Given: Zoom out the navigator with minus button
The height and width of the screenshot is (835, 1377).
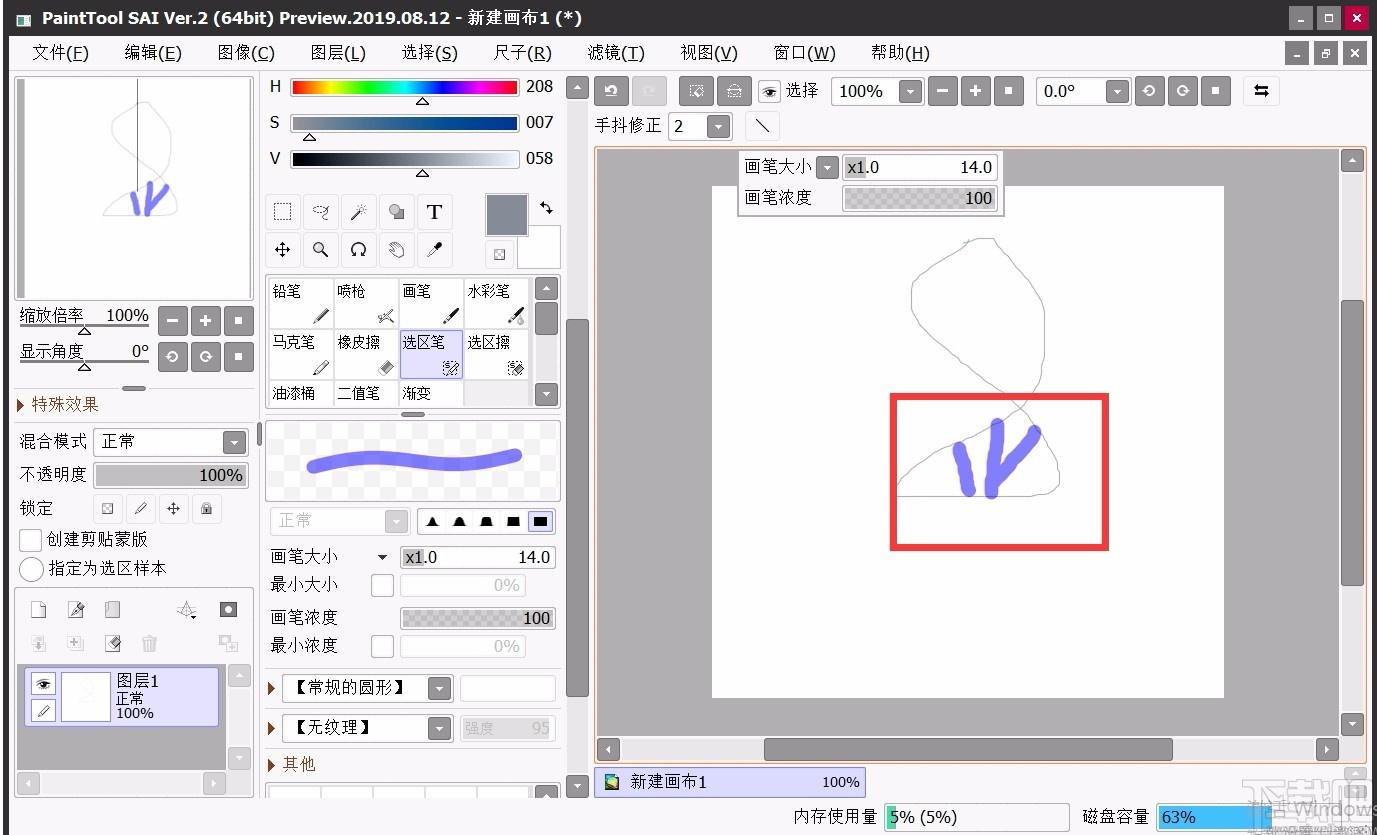Looking at the screenshot, I should click(x=173, y=321).
